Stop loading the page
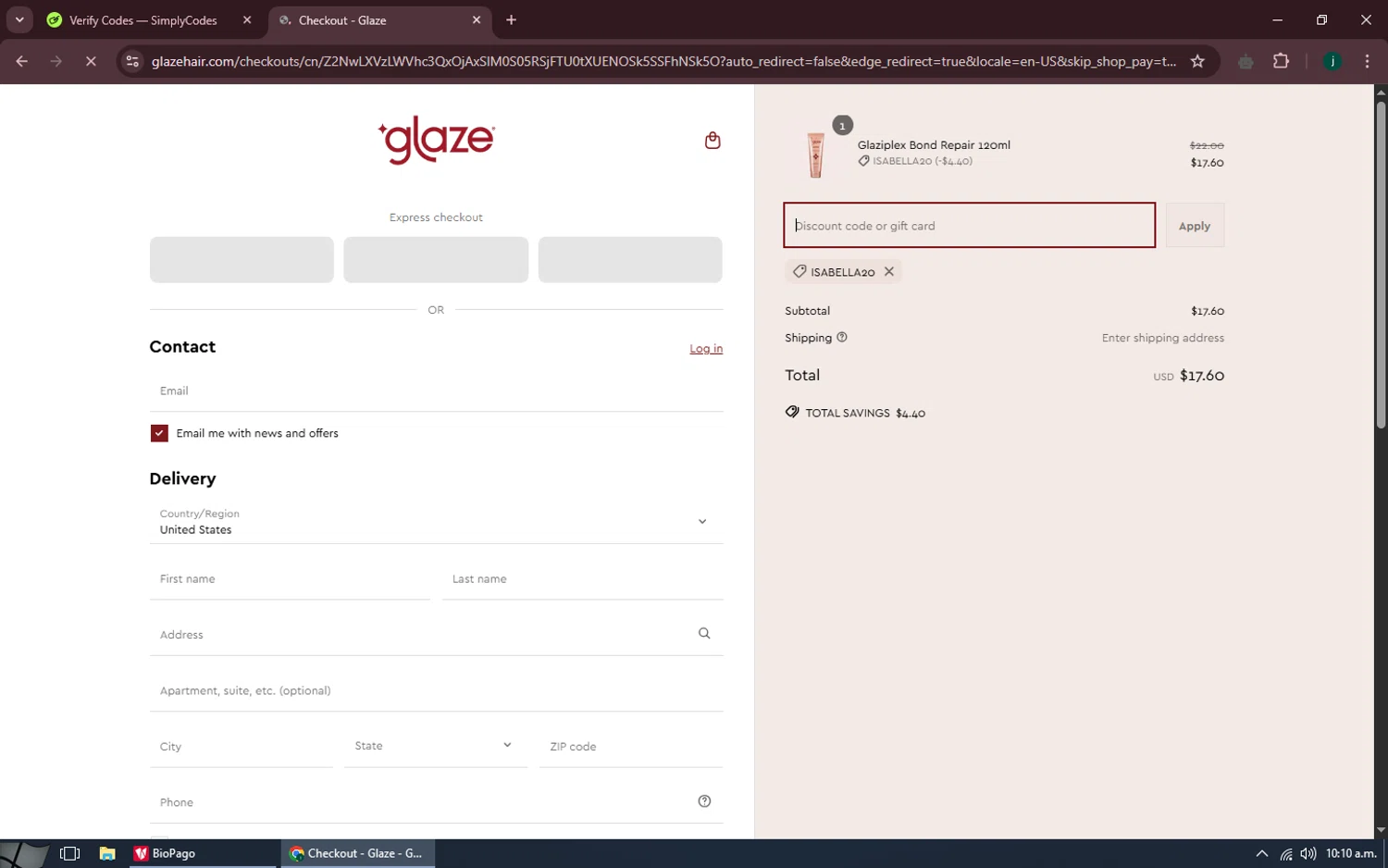1388x868 pixels. coord(91,61)
